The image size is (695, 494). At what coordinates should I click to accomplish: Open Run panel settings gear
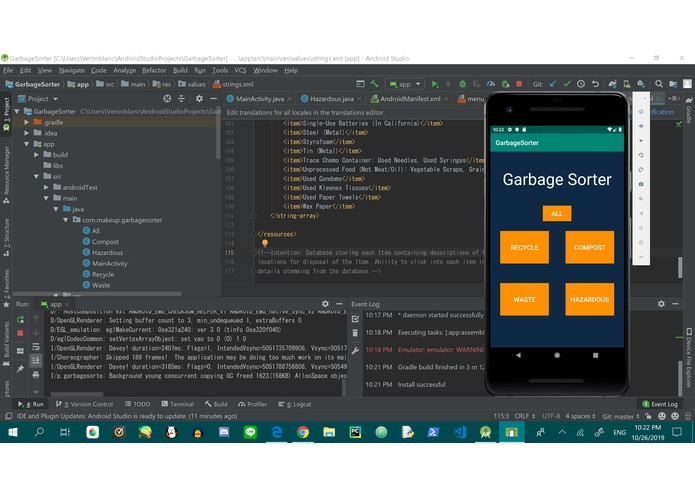click(325, 304)
